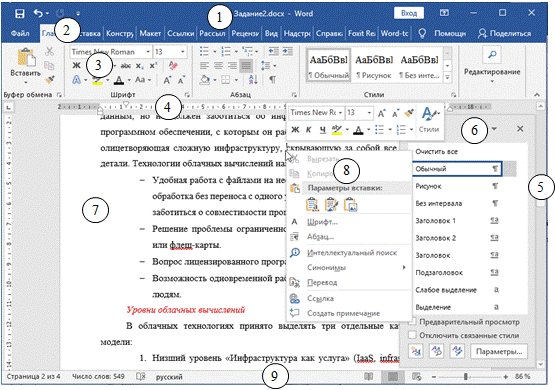Toggle italic К in the mini toolbar
555x390 pixels.
(x=308, y=130)
